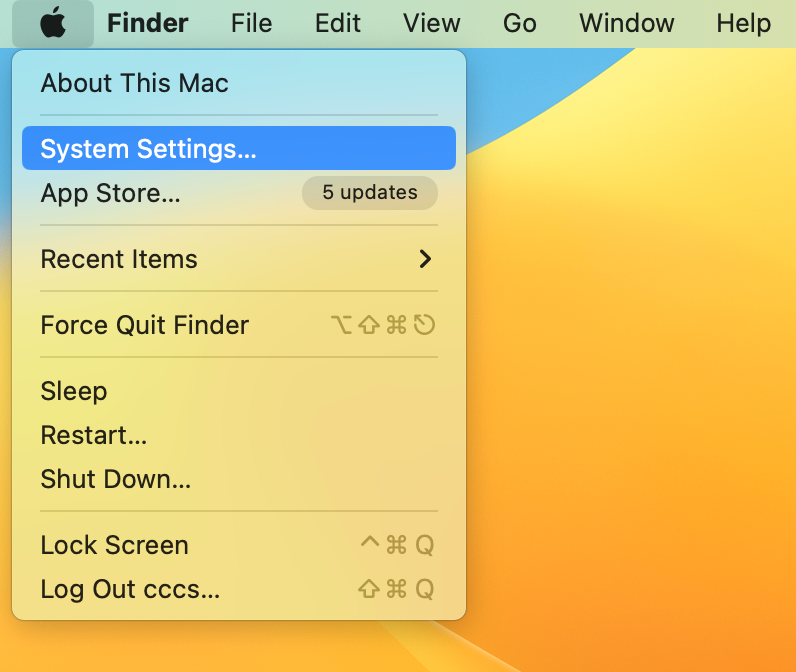This screenshot has height=672, width=796.
Task: Choose Restart from the menu
Action: (93, 435)
